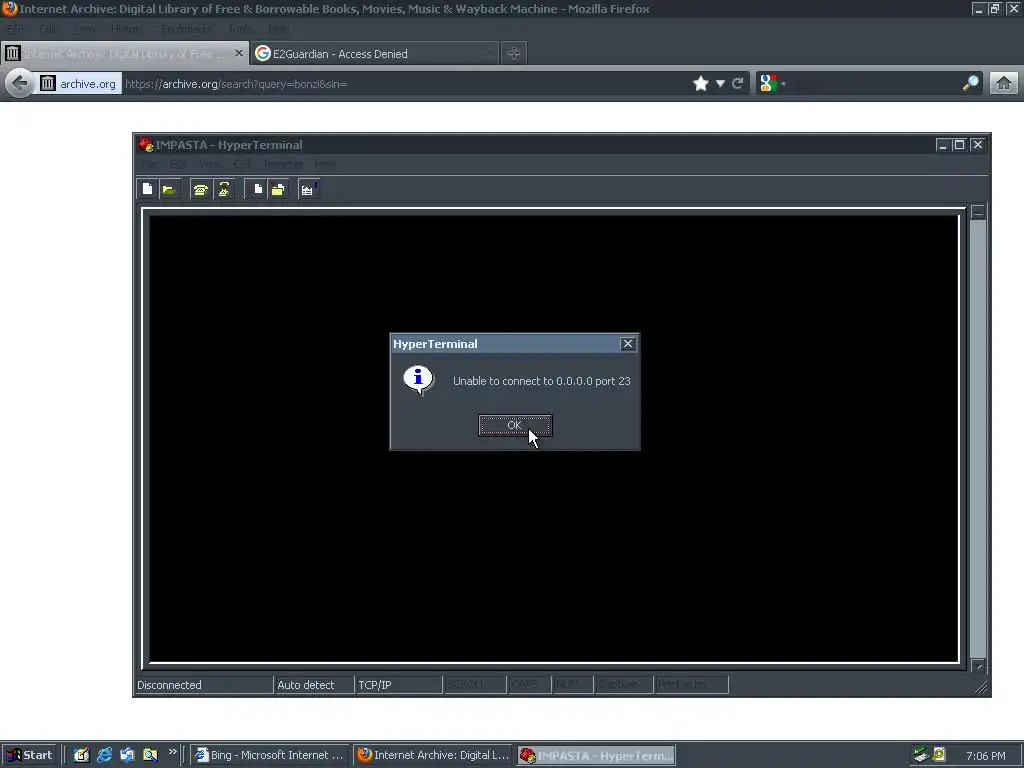The width and height of the screenshot is (1024, 768).
Task: Switch to E2Guardian - Access Denied tab
Action: coord(374,54)
